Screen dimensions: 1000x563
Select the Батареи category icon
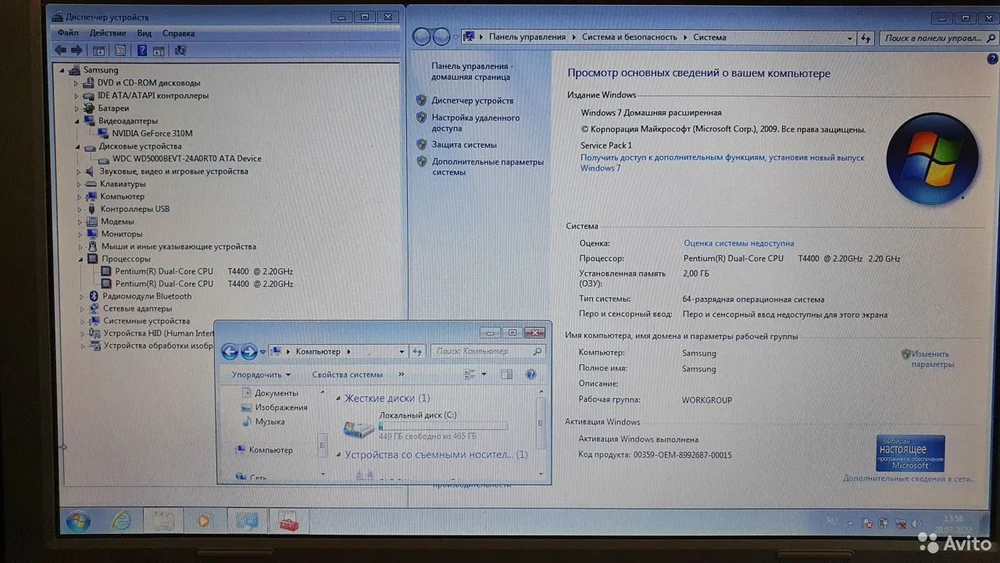pyautogui.click(x=89, y=108)
